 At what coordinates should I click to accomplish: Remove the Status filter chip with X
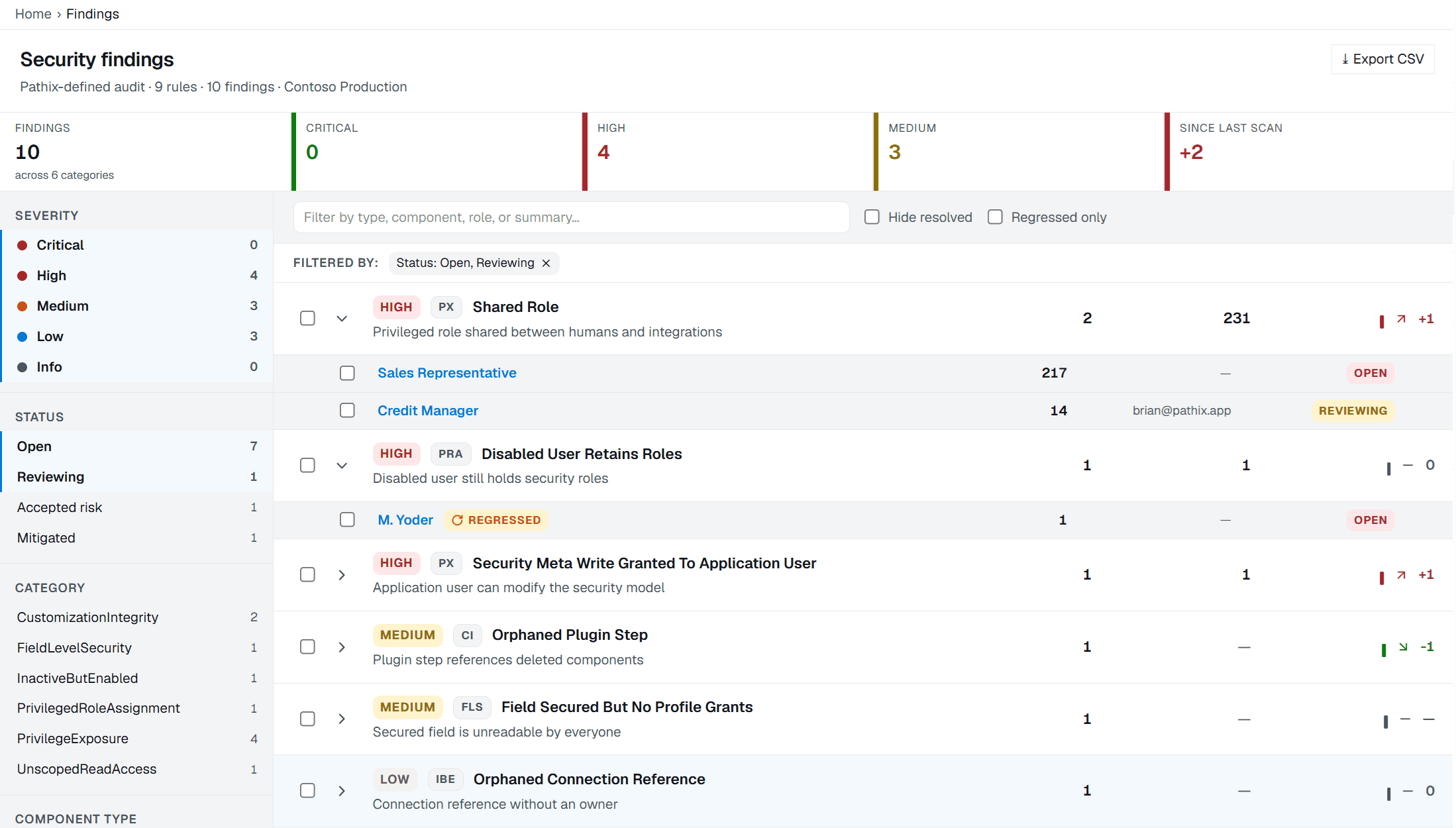(x=546, y=263)
